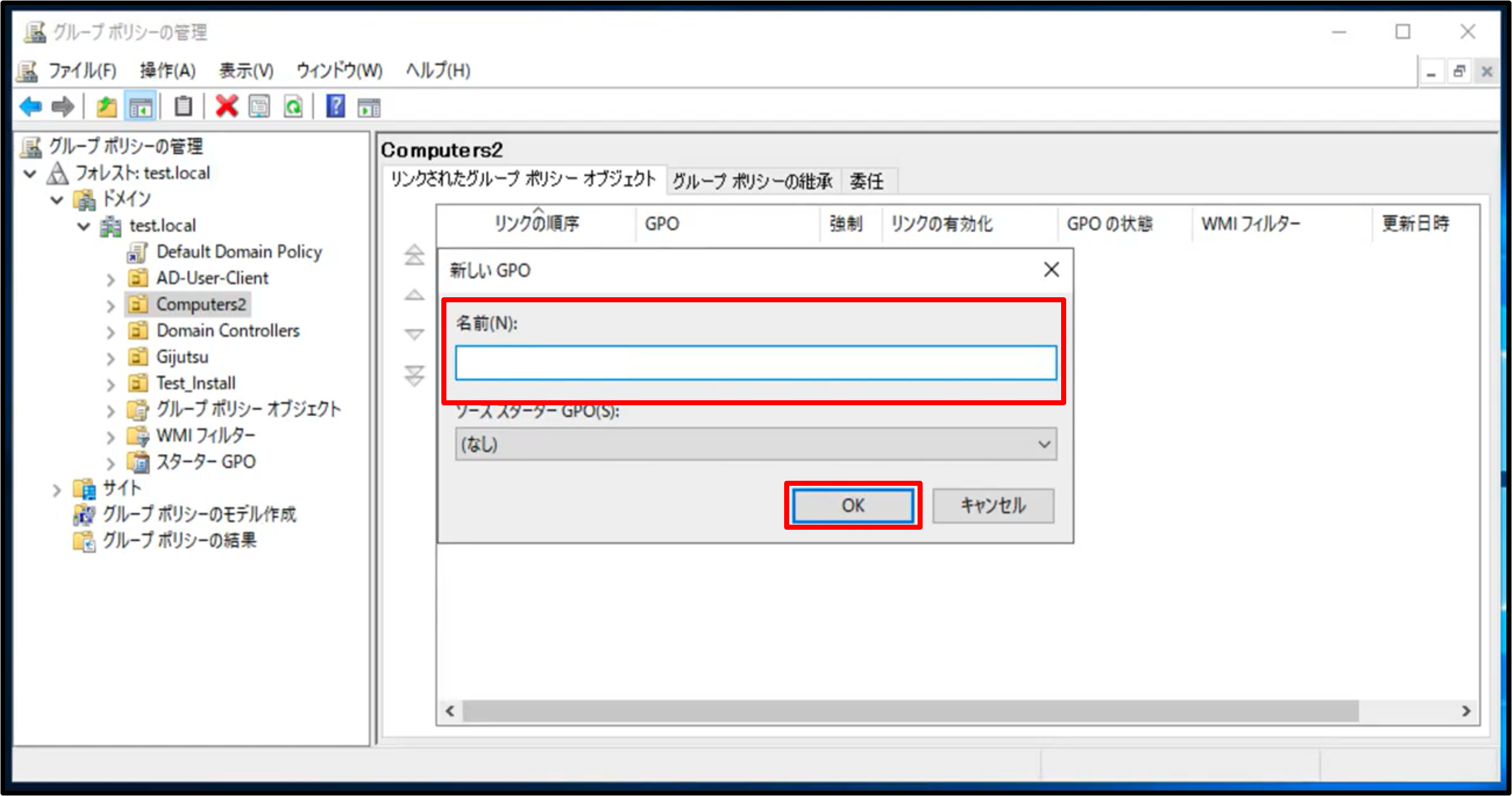Select Domain Controllers in tree
The height and width of the screenshot is (796, 1512).
(x=228, y=331)
